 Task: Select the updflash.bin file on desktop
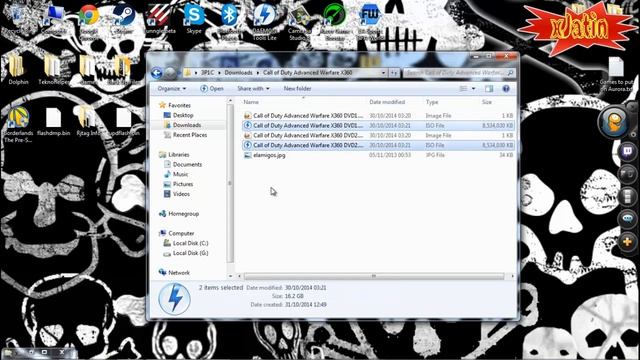click(123, 122)
